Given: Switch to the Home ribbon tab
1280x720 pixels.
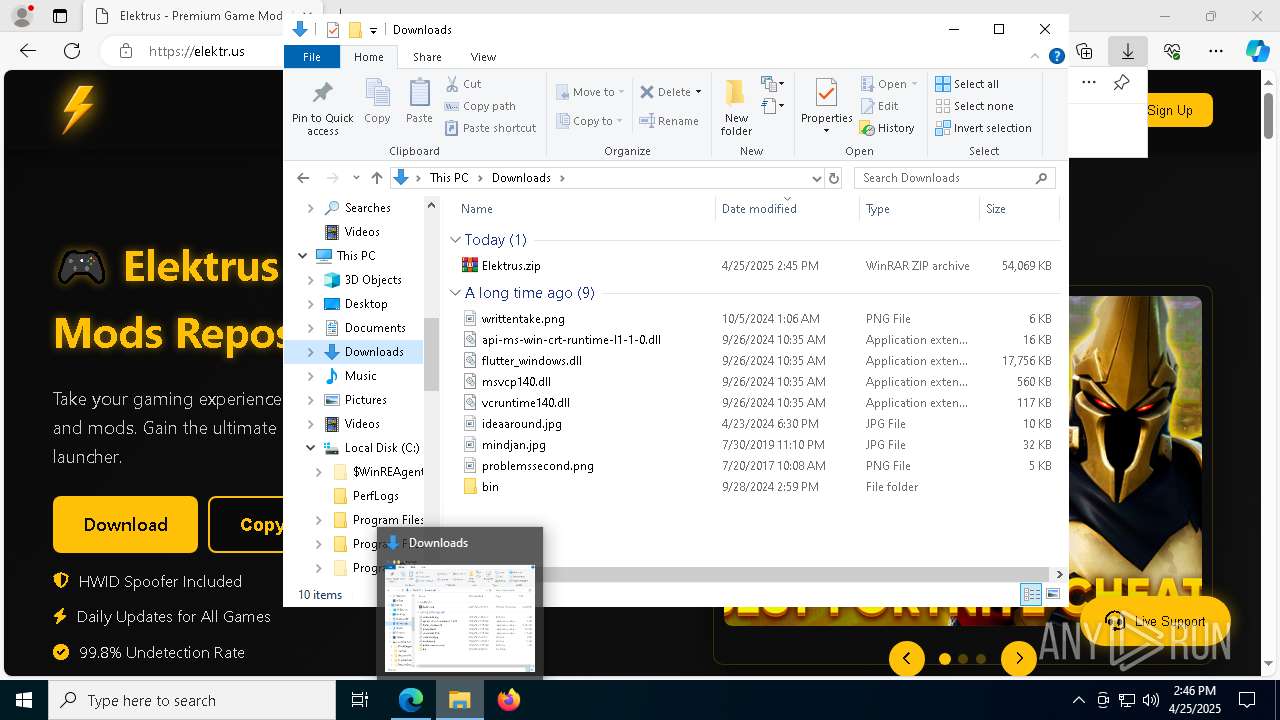Looking at the screenshot, I should click(x=369, y=57).
